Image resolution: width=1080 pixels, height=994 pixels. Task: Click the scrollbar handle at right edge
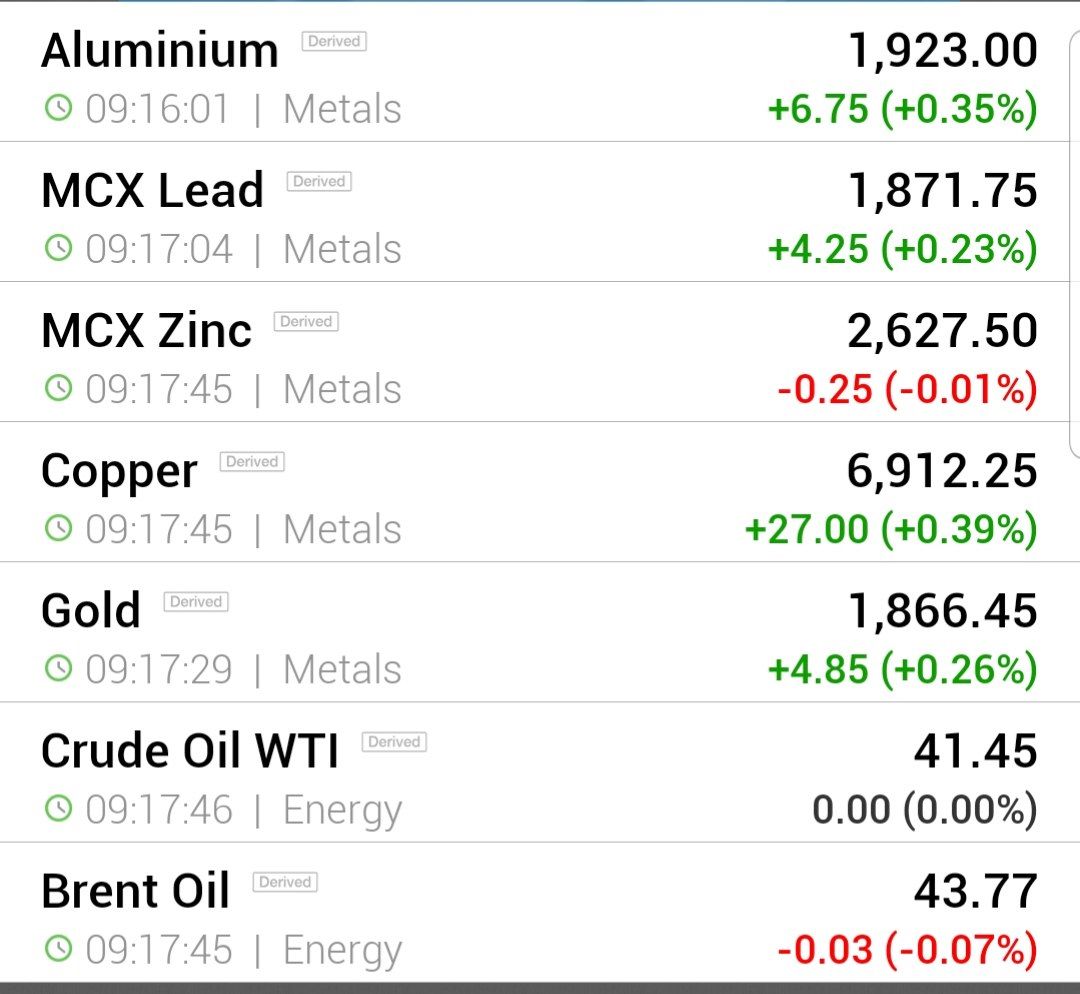tap(1074, 243)
